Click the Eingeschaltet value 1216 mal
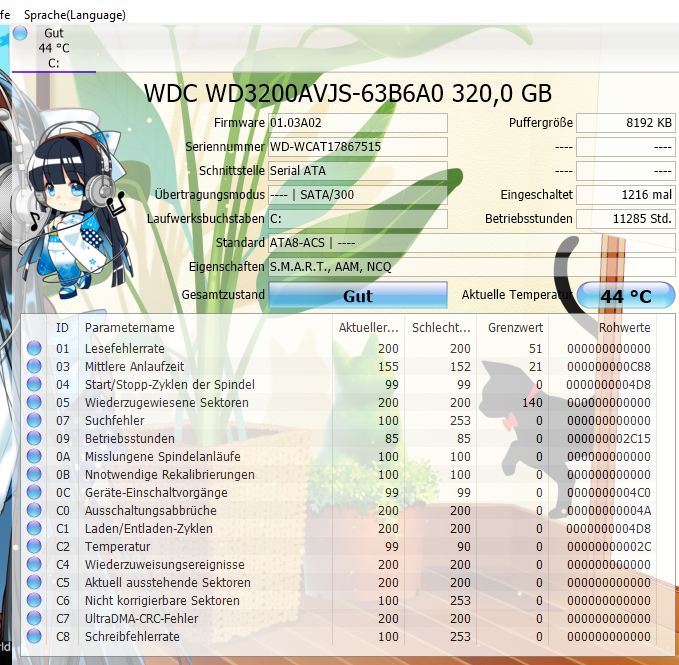The image size is (679, 665). tap(626, 195)
